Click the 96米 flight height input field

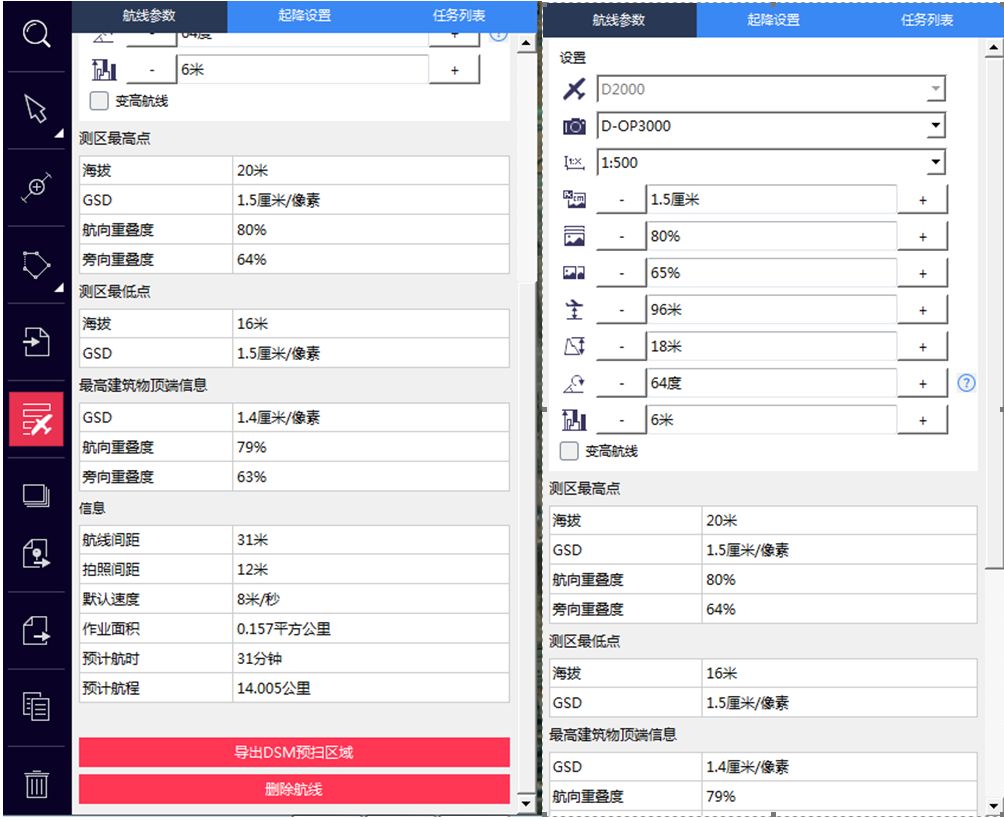tap(772, 310)
